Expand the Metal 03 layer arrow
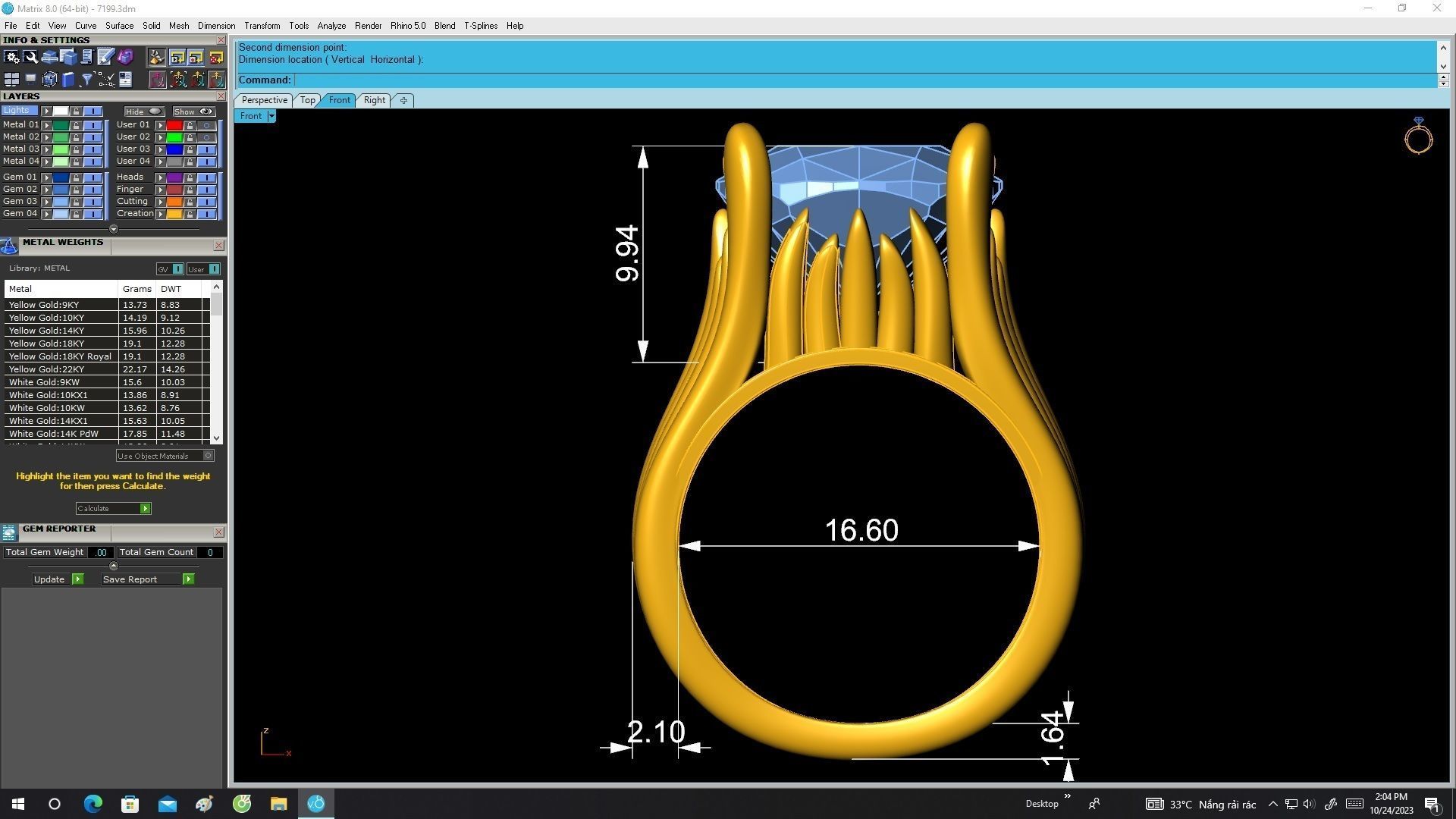Viewport: 1456px width, 819px height. 46,149
